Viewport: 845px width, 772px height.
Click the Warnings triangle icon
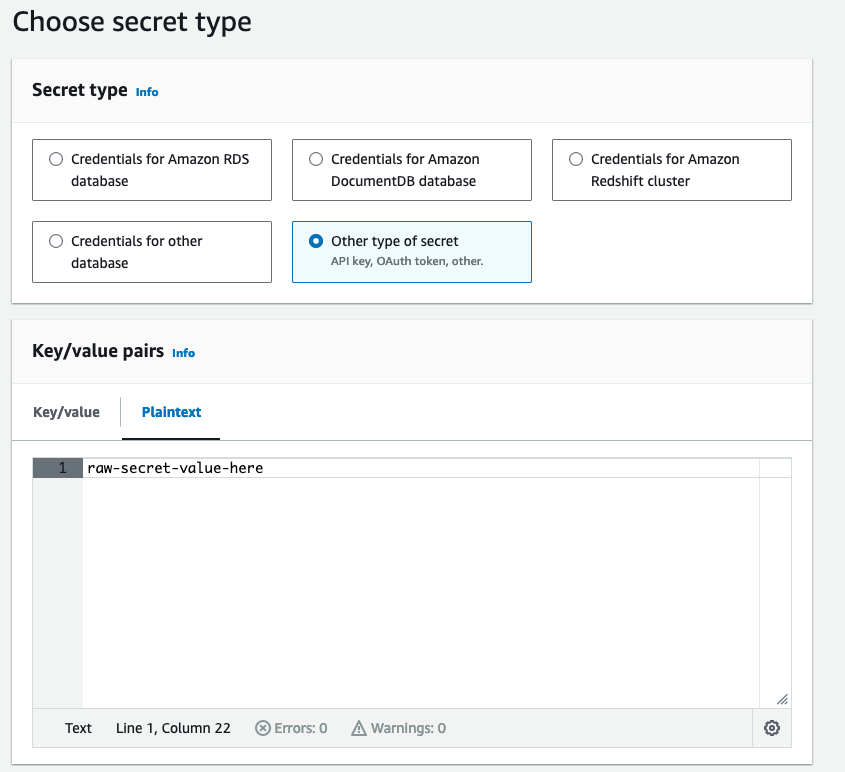click(357, 728)
